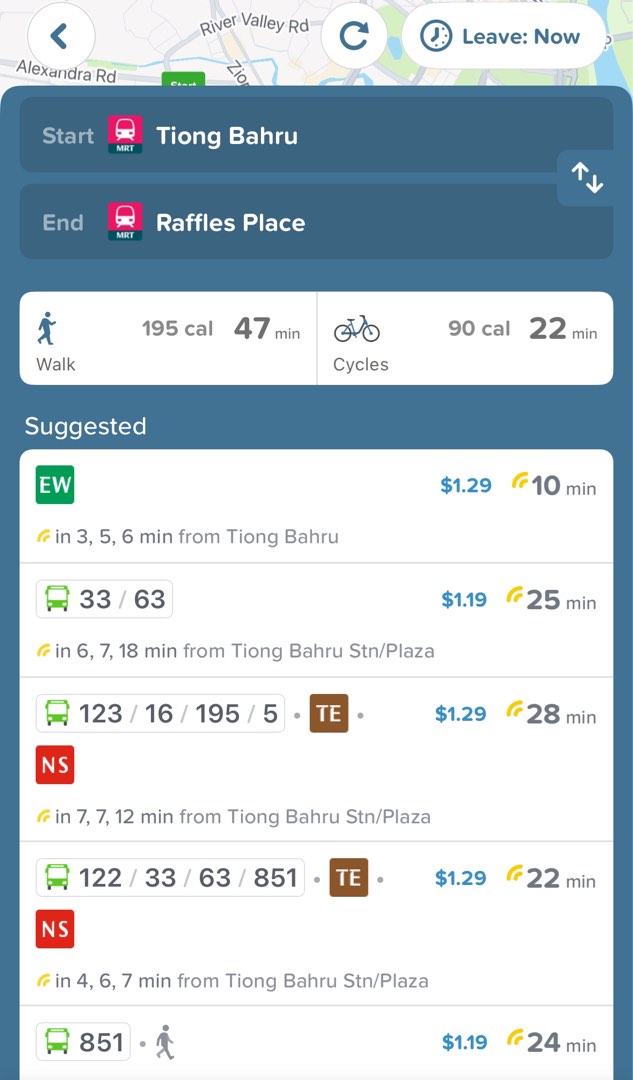Select the bus 851 and walk route

[x=316, y=1043]
